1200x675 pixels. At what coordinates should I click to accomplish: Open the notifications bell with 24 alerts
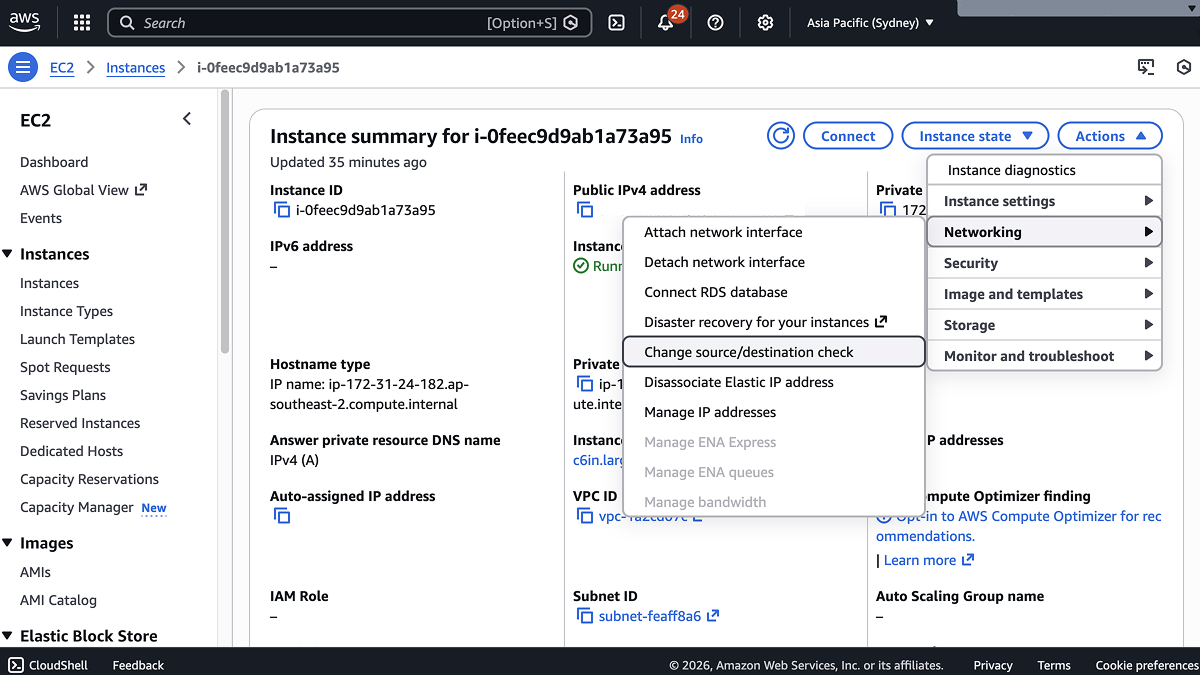click(x=664, y=22)
